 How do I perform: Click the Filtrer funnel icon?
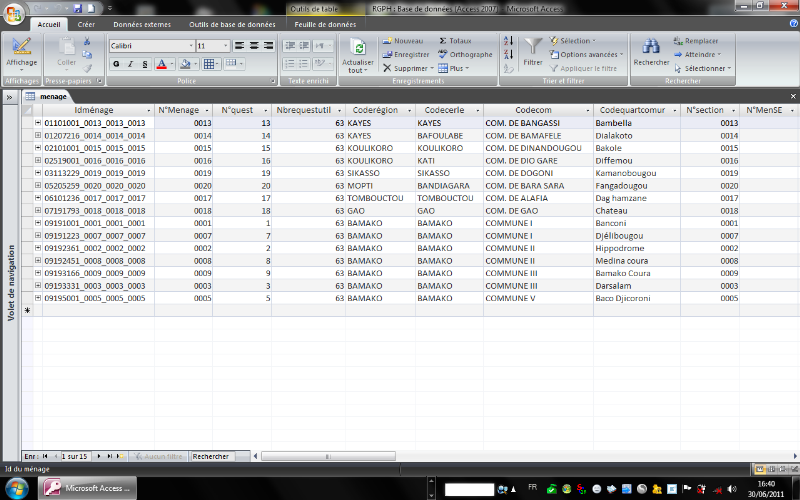point(533,49)
